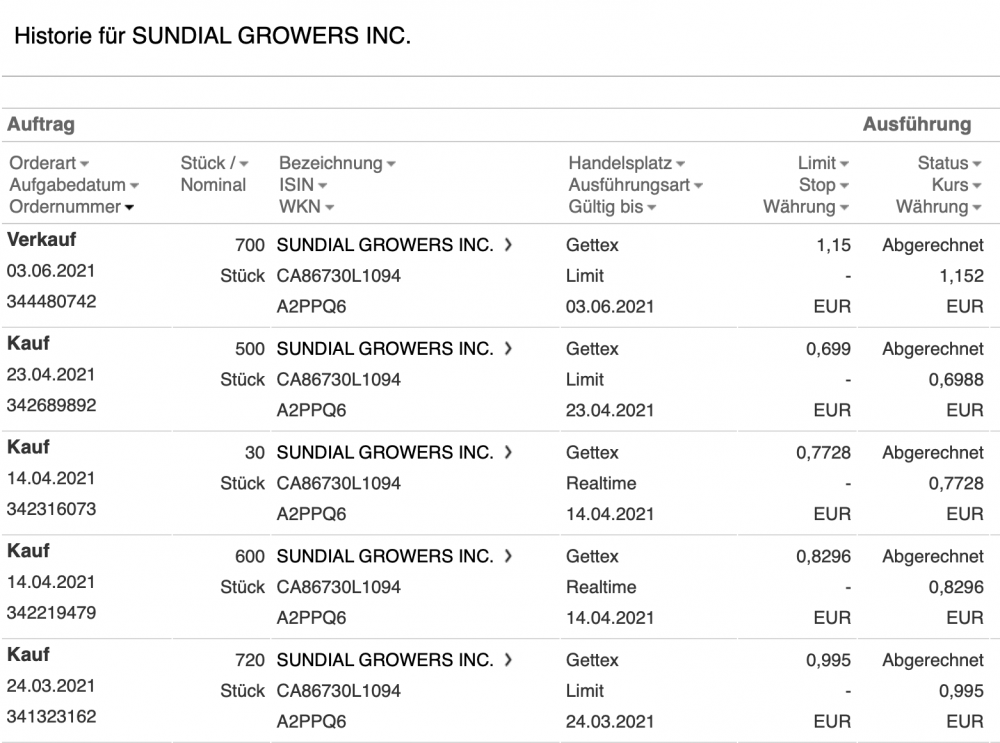
Task: Sort by Aufgabedatum column arrow
Action: (134, 186)
